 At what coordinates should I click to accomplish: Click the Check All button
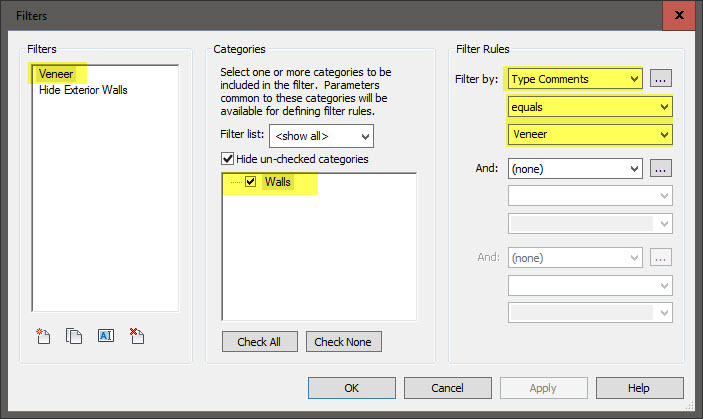[259, 342]
